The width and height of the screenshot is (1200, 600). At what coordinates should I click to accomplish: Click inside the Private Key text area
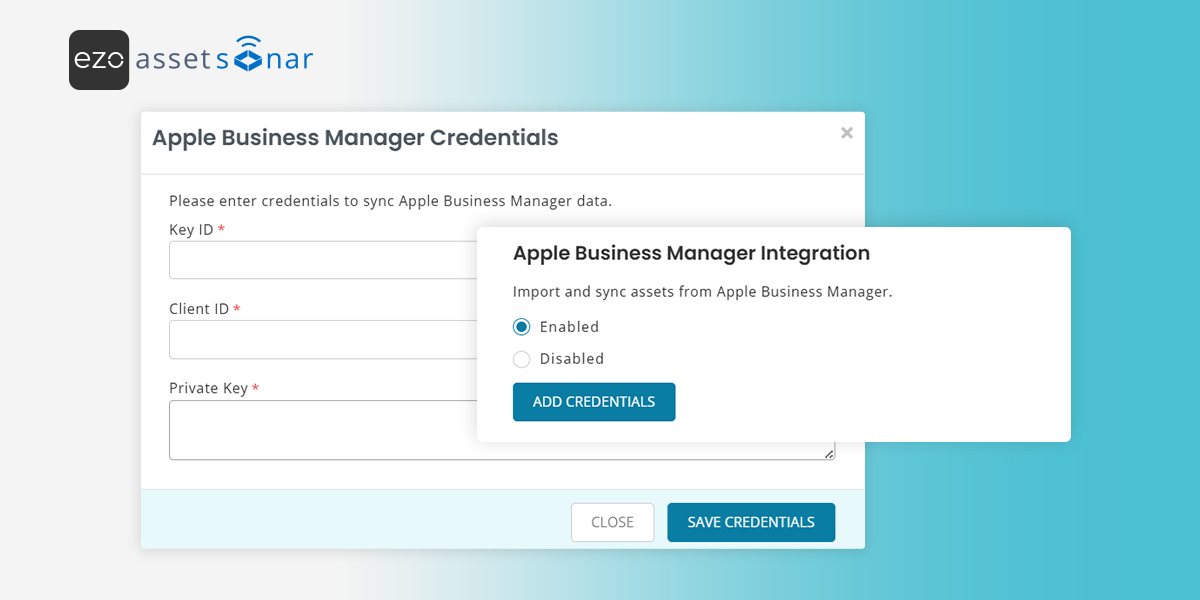[x=322, y=430]
